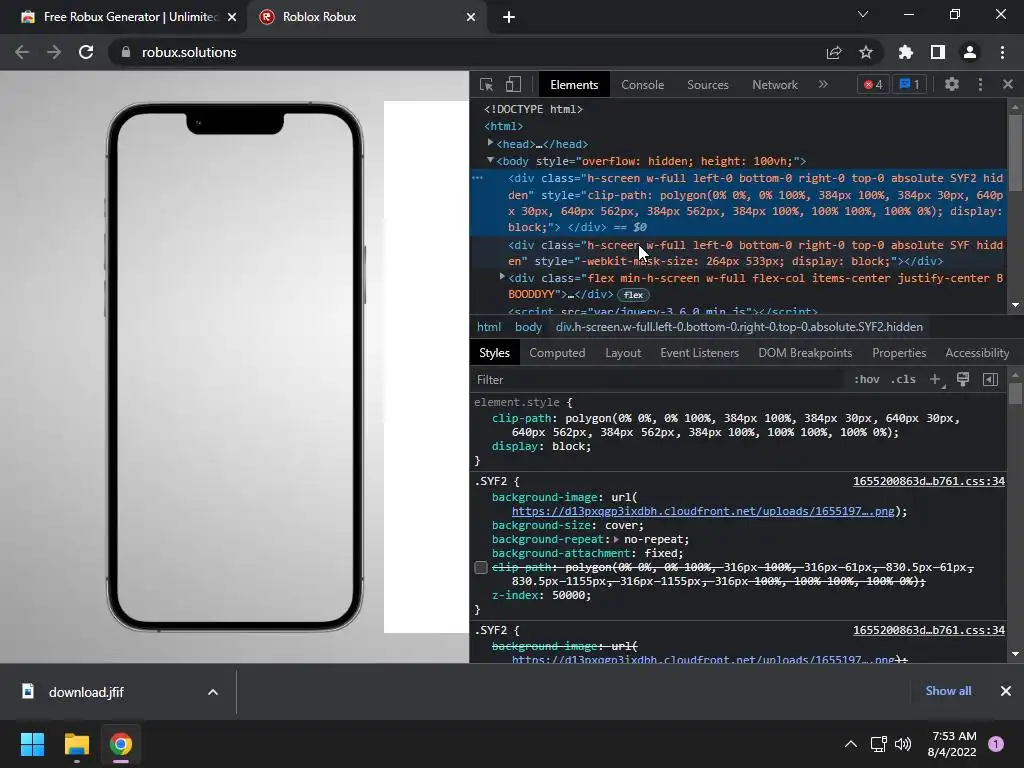Collapse the body element
Screen dimensions: 1024x768
tap(490, 160)
